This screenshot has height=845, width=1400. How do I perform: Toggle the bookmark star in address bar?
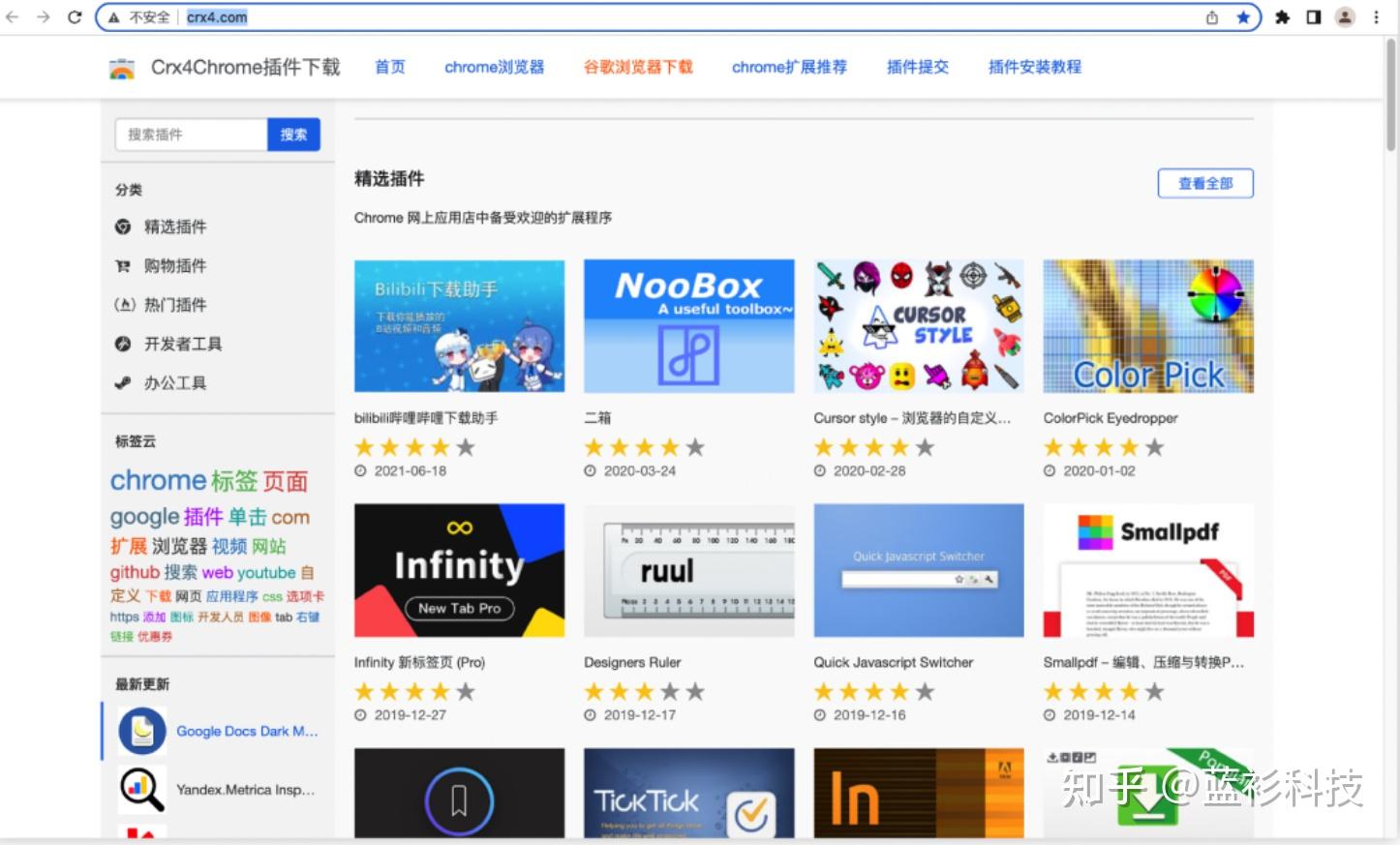pyautogui.click(x=1243, y=17)
